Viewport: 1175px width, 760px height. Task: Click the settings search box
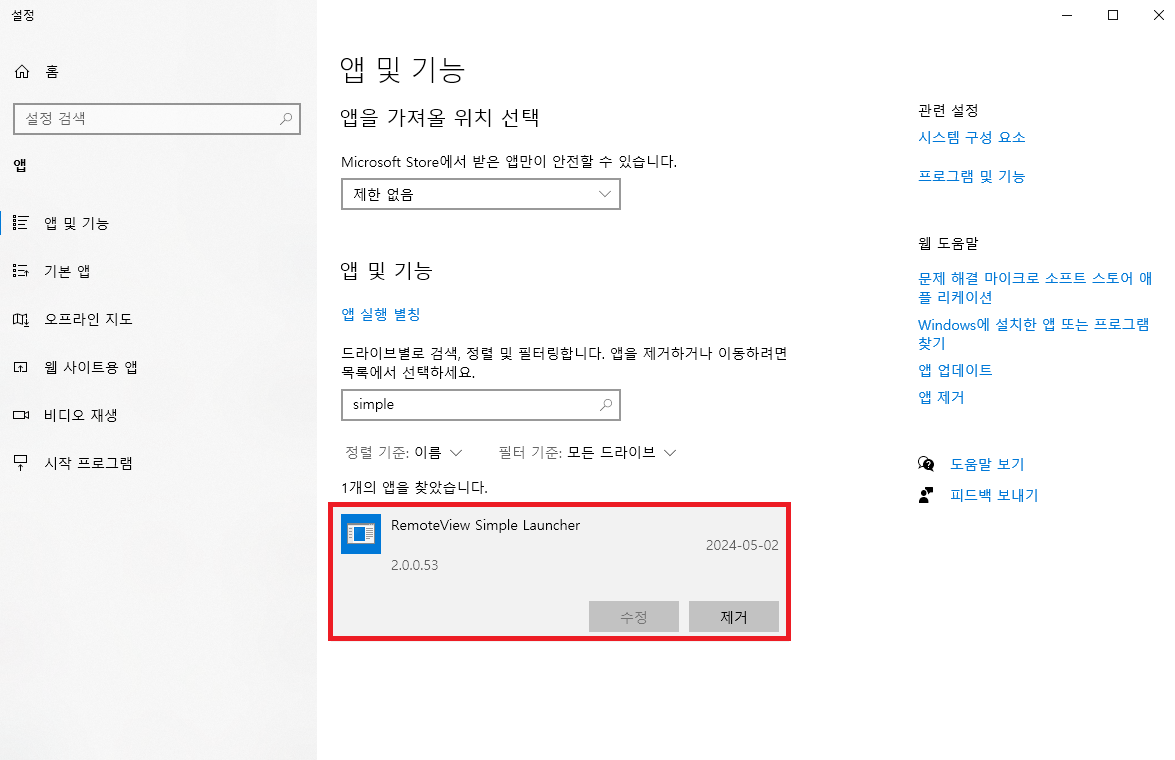157,119
